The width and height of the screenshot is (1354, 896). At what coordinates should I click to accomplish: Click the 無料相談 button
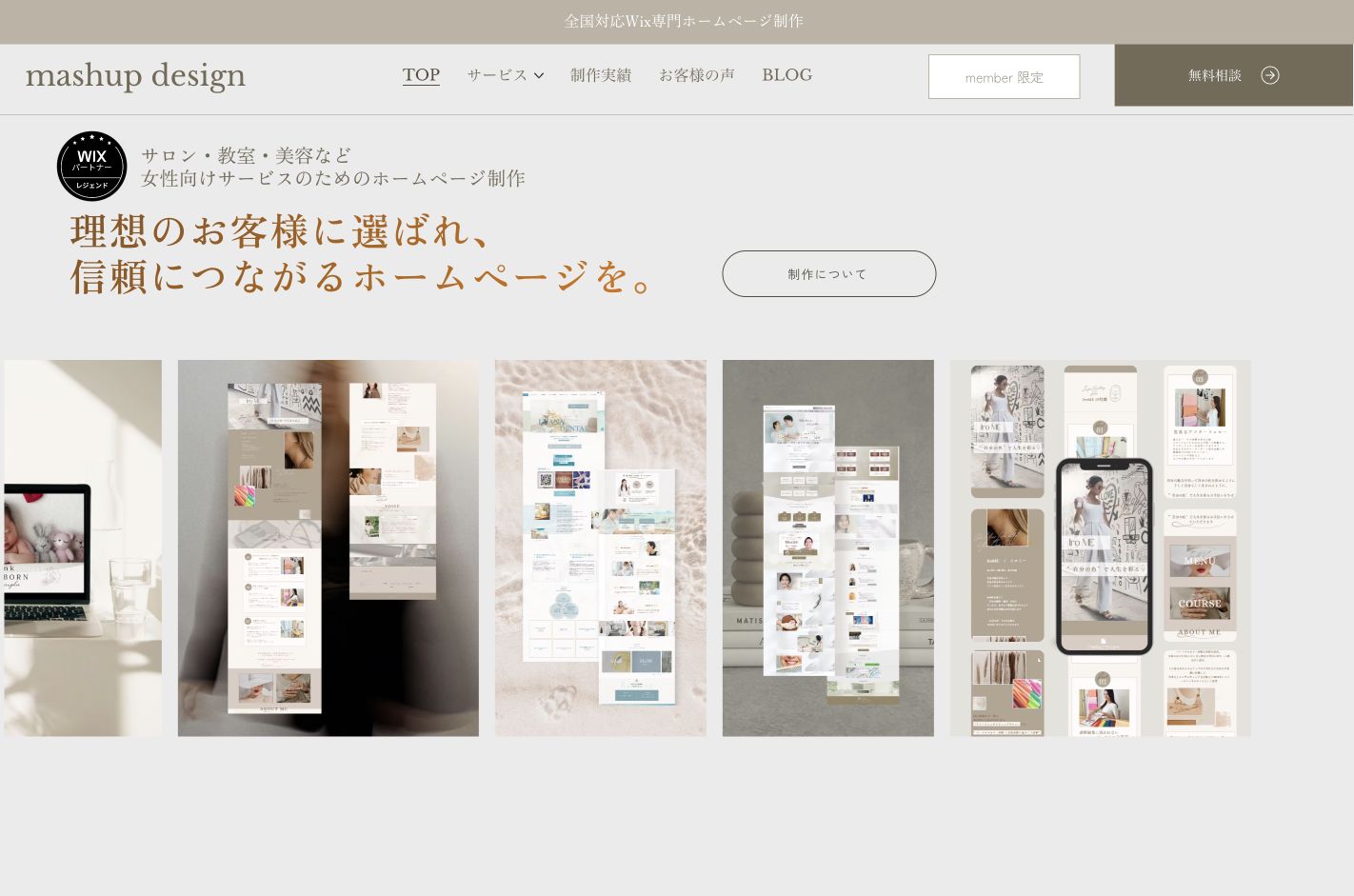pos(1234,75)
